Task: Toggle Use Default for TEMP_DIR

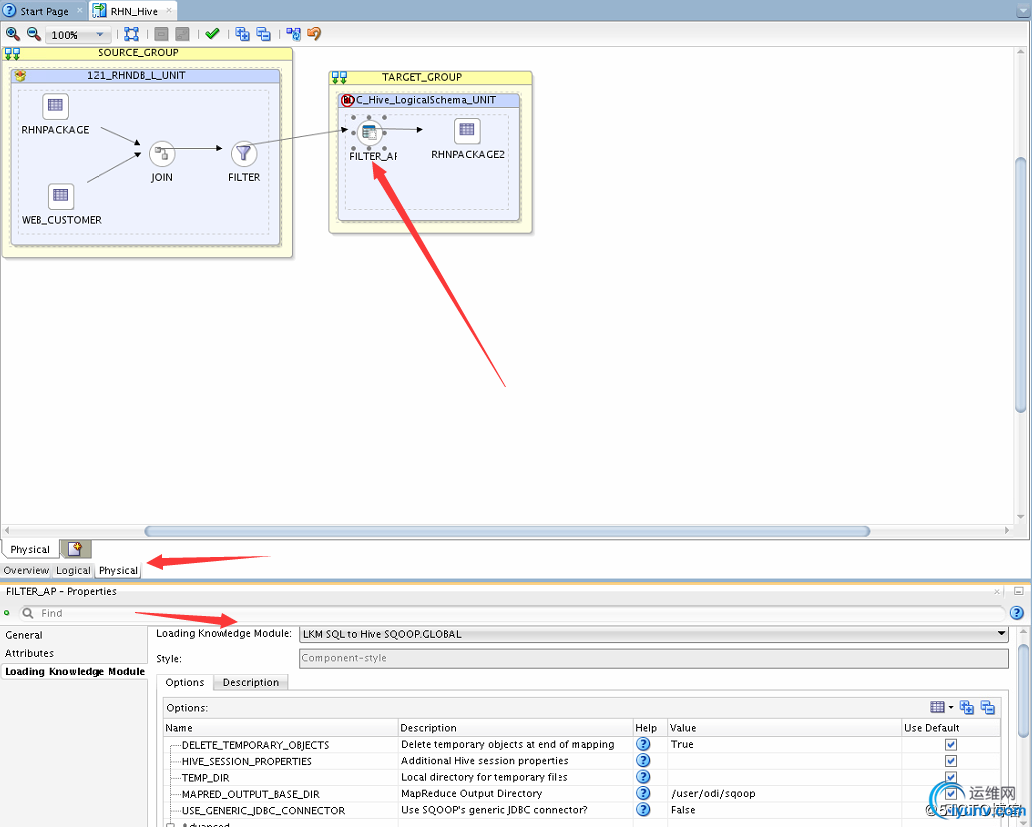Action: click(x=950, y=777)
